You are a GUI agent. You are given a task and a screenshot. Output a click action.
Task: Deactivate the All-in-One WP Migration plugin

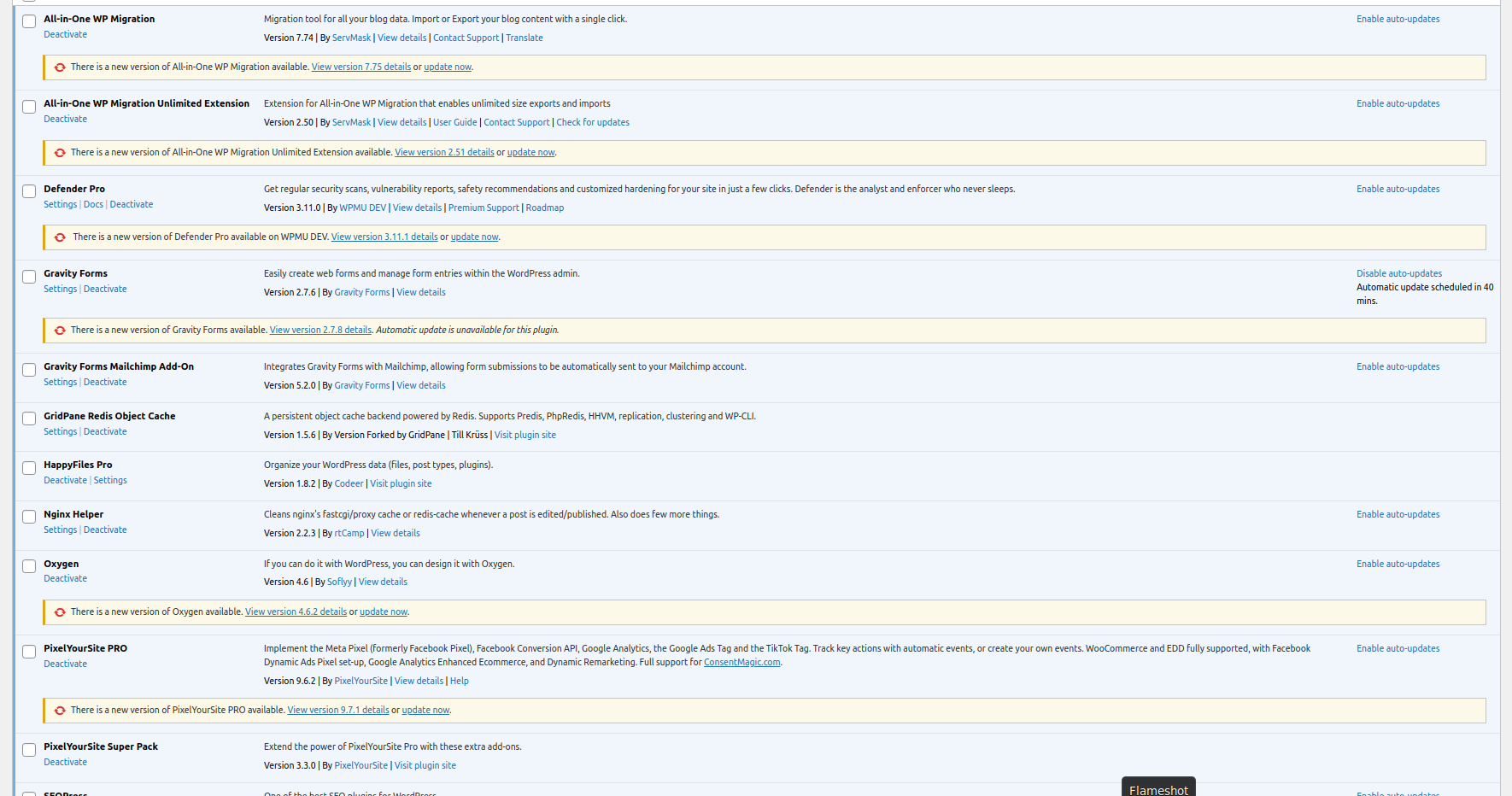point(65,35)
